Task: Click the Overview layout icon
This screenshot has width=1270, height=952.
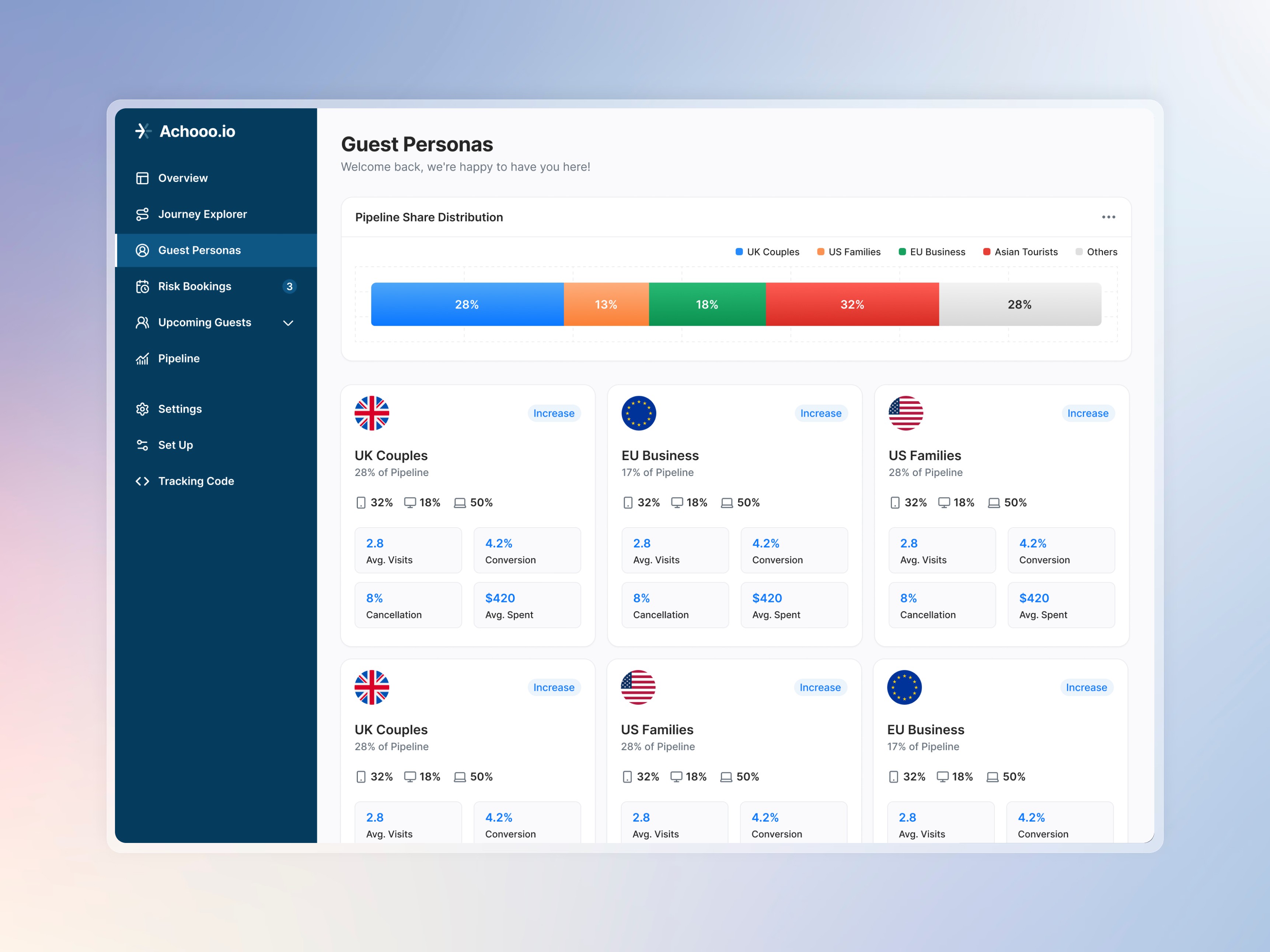Action: [x=142, y=178]
